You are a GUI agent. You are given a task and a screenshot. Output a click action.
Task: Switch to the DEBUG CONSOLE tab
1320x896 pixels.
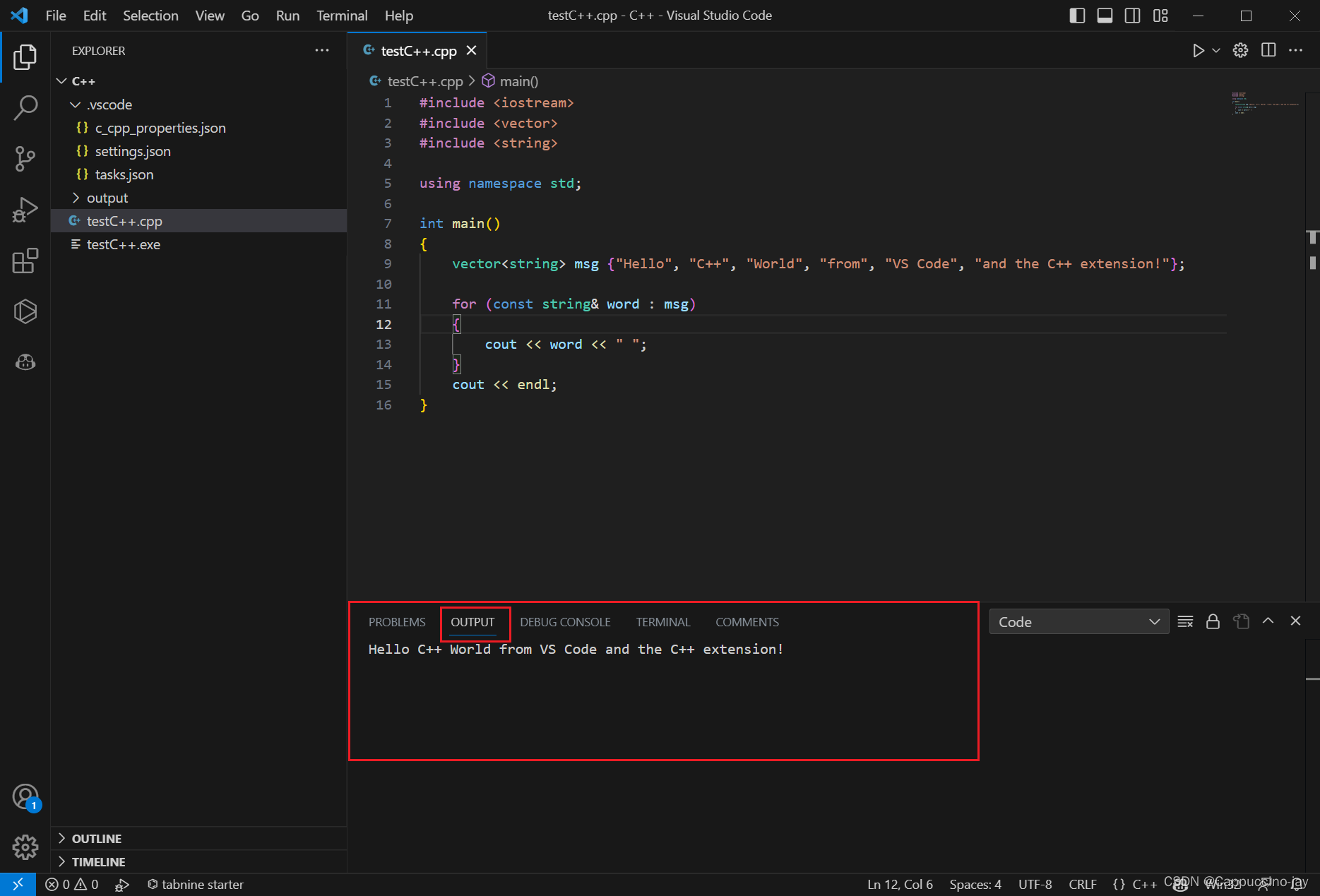[565, 622]
